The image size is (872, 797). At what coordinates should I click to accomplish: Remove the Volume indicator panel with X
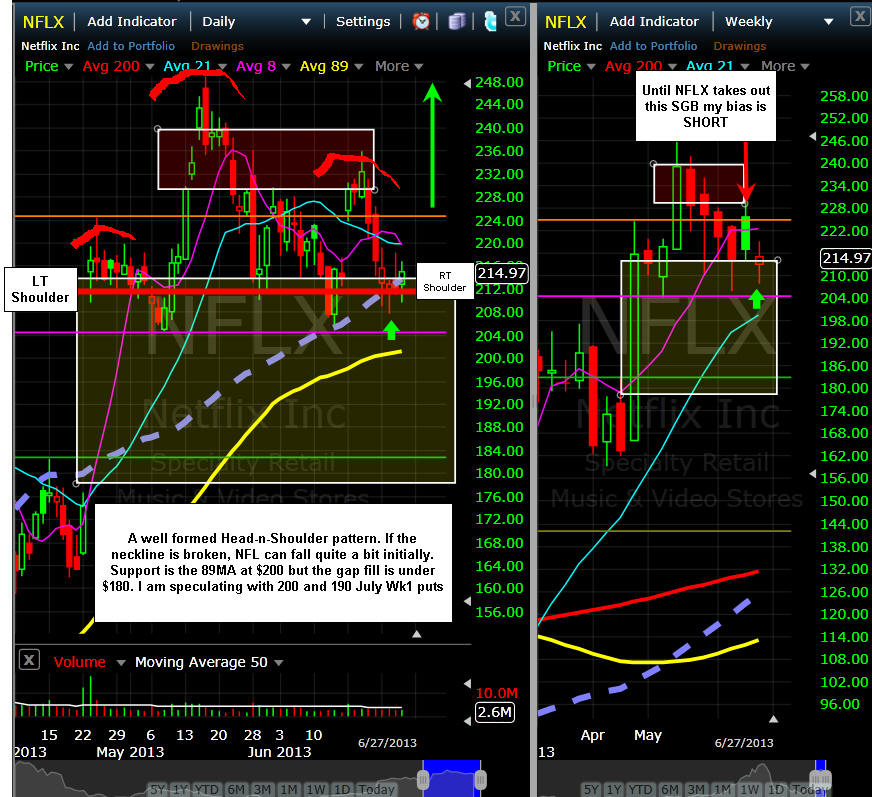click(x=29, y=660)
